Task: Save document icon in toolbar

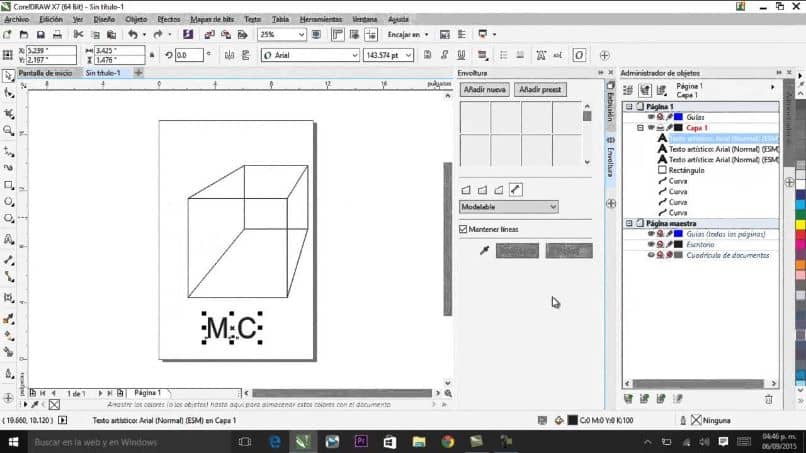Action: pyautogui.click(x=40, y=34)
